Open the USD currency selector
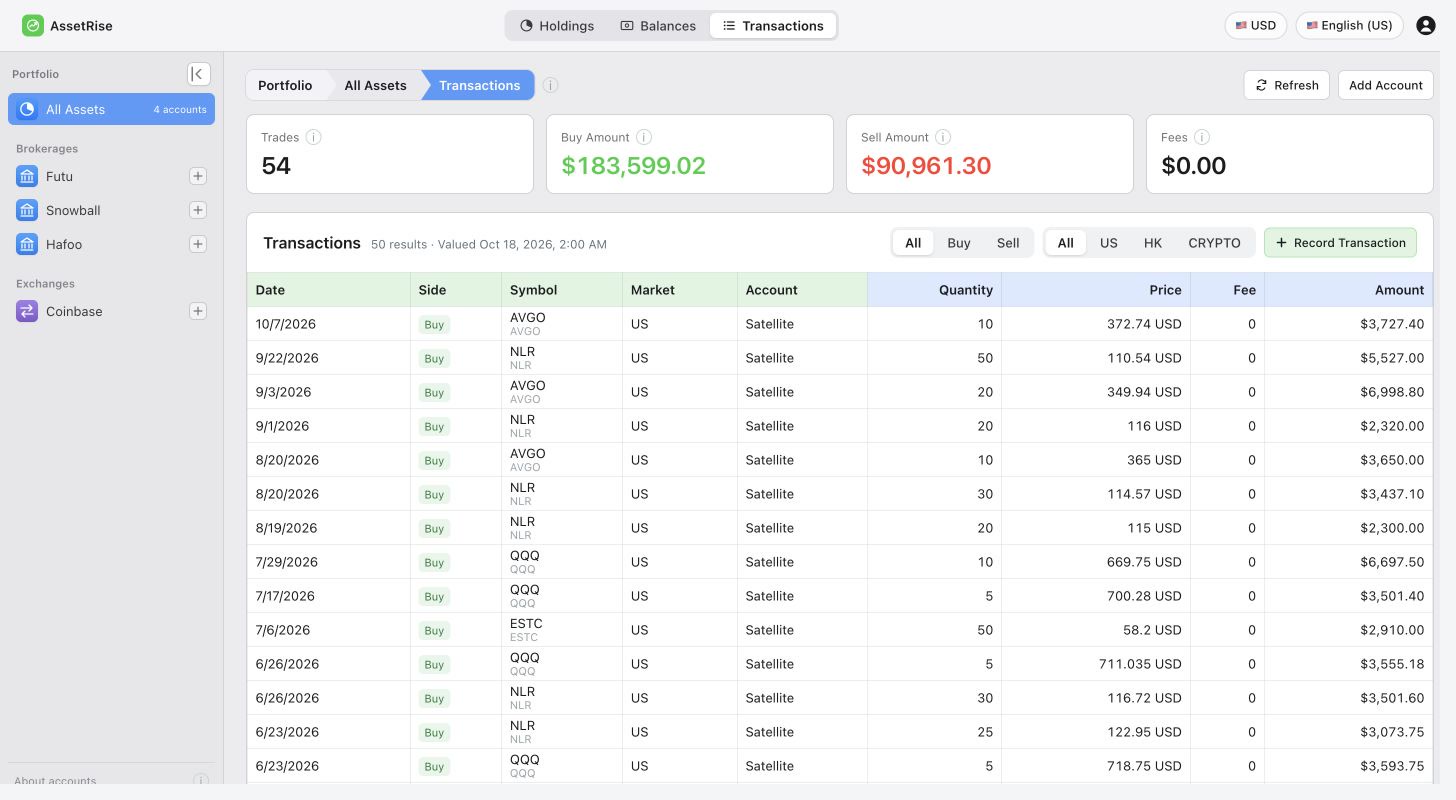This screenshot has height=800, width=1456. 1256,26
